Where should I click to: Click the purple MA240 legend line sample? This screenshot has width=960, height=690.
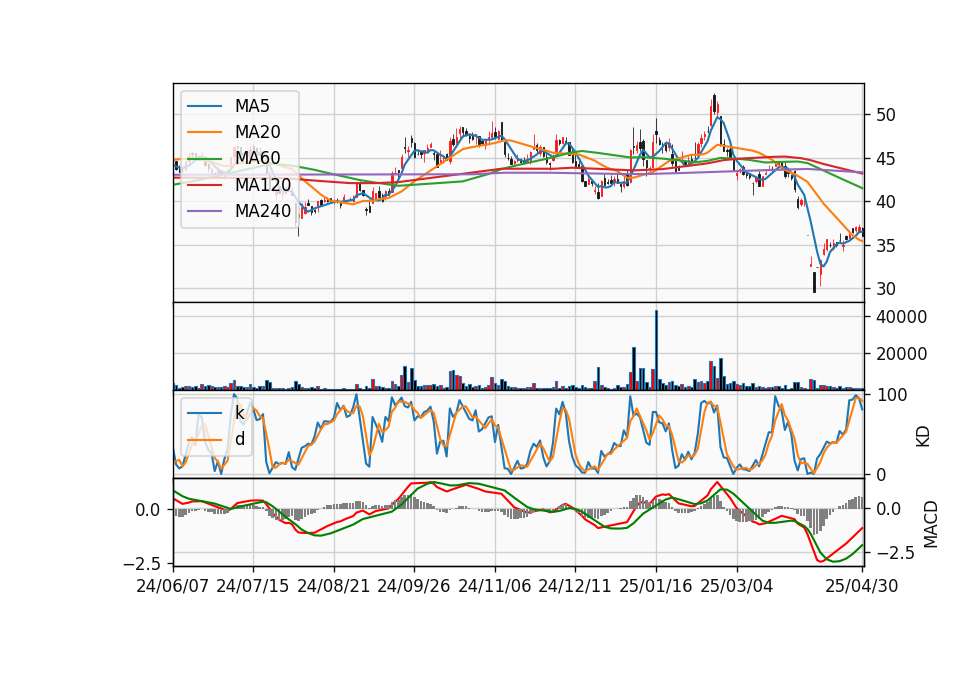[204, 211]
